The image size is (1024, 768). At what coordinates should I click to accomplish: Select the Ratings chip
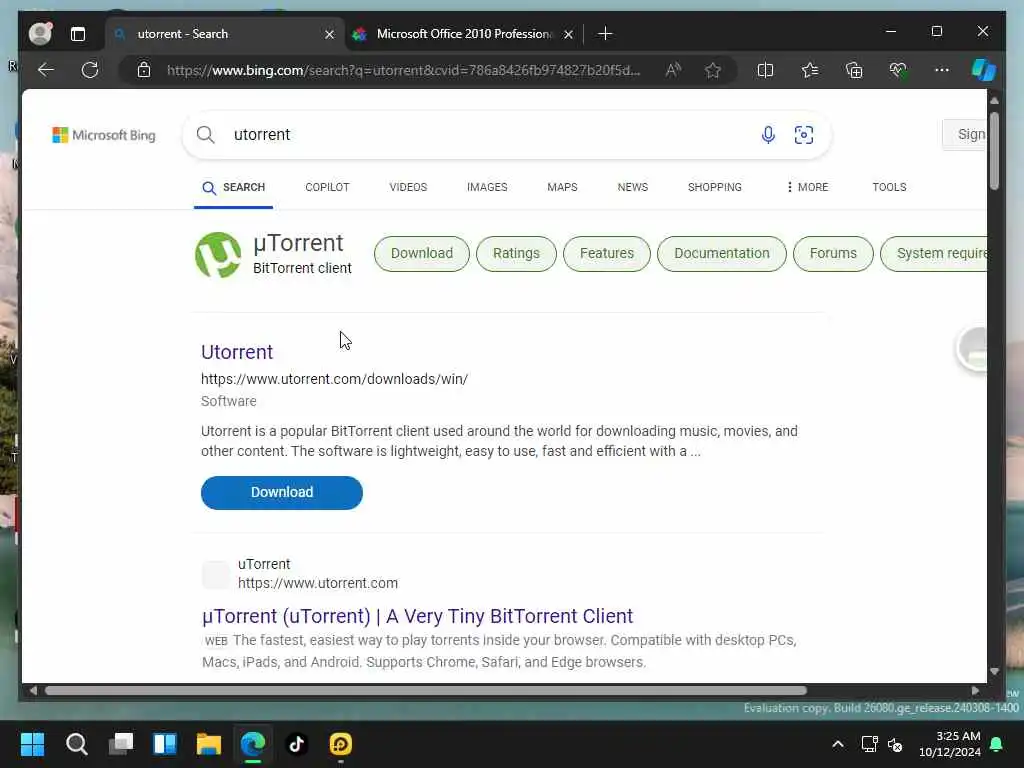tap(517, 253)
